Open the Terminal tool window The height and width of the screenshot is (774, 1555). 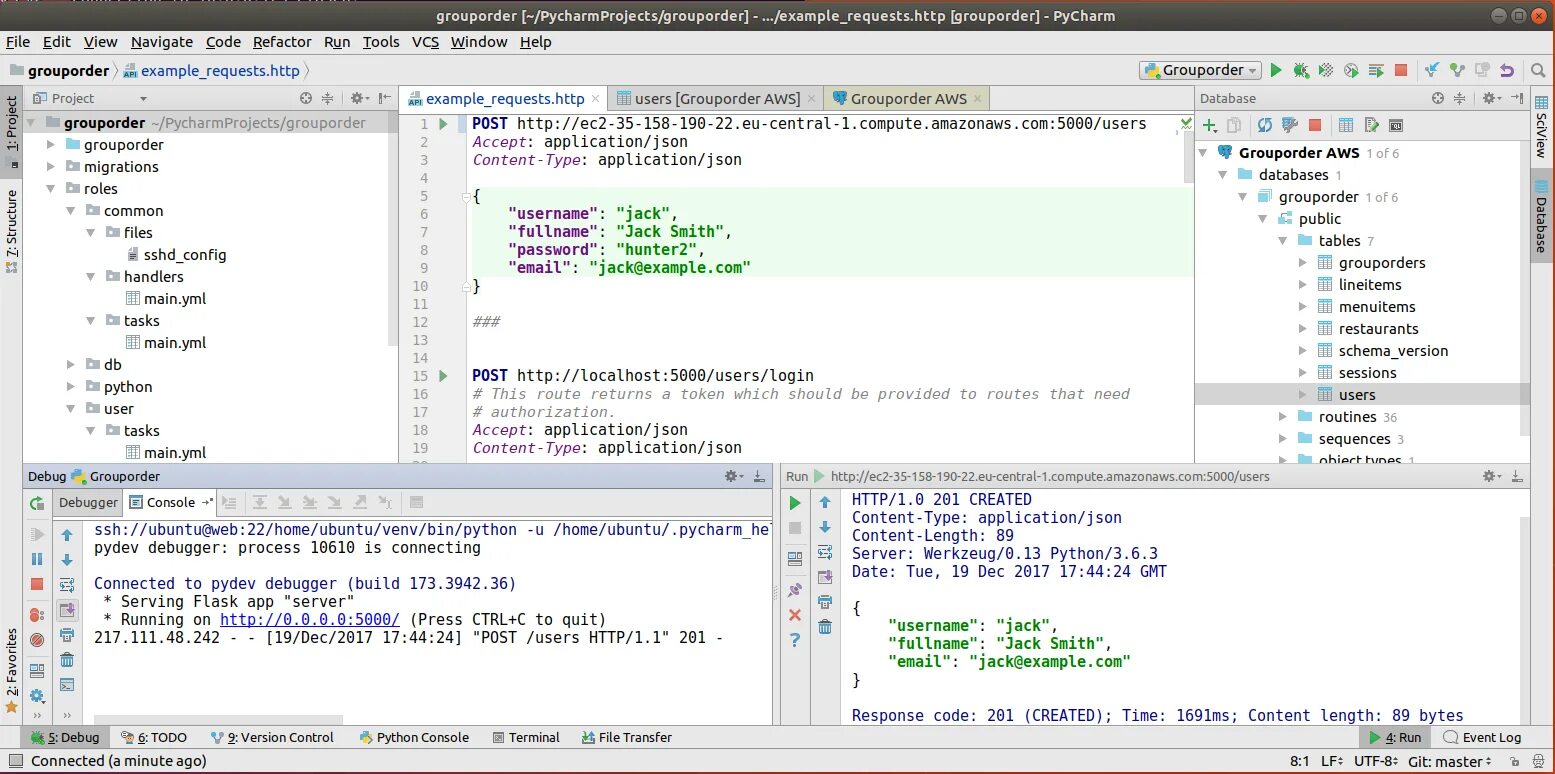pos(527,737)
